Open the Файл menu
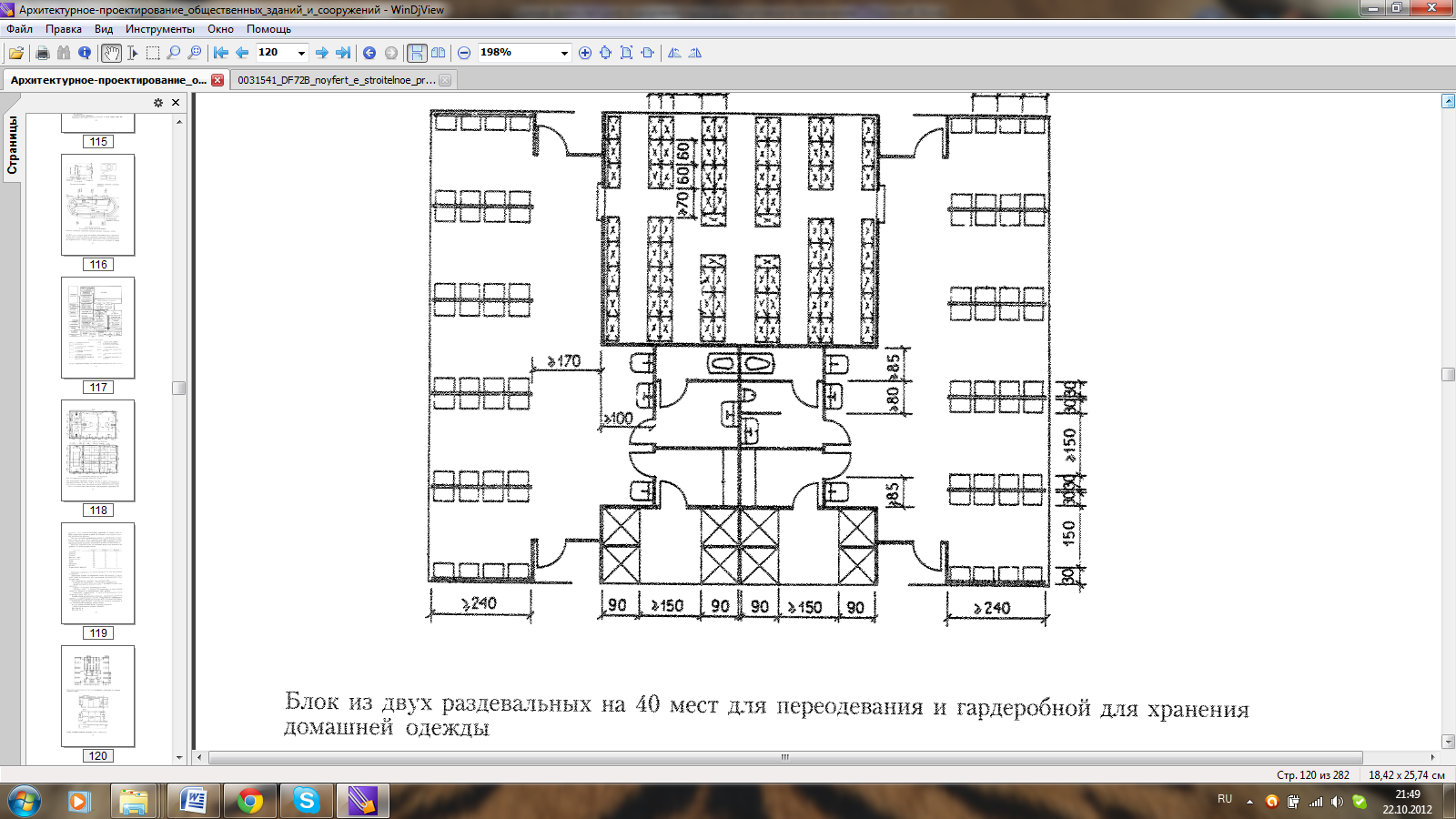Screen dimensions: 1456x819 click(19, 29)
